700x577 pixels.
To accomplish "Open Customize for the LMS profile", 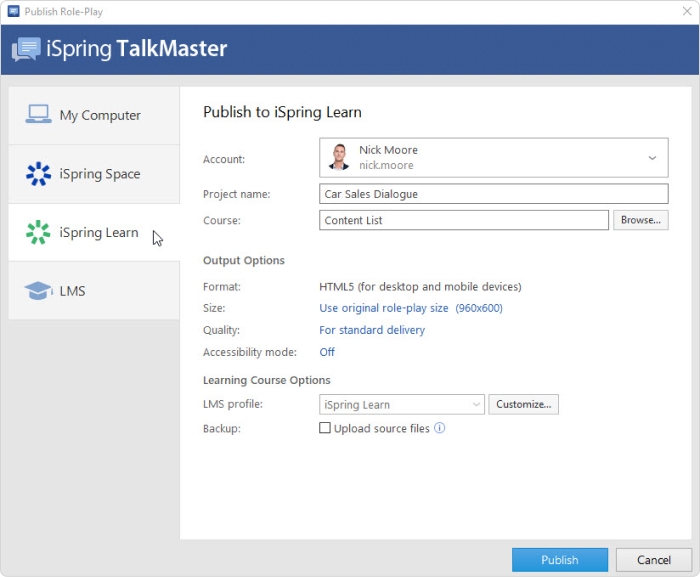I will pos(523,405).
